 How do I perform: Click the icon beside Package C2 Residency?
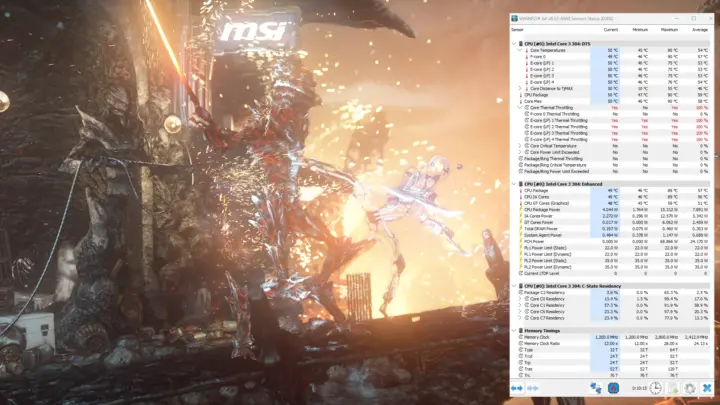pyautogui.click(x=521, y=292)
